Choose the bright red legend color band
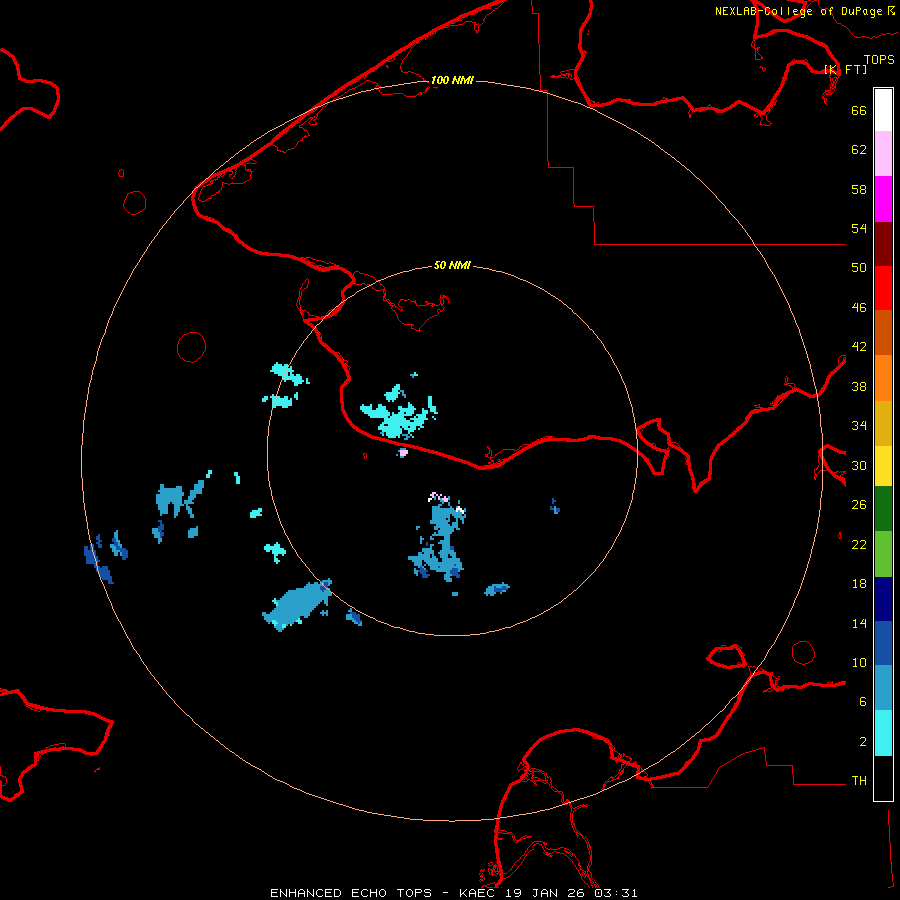 (x=883, y=288)
